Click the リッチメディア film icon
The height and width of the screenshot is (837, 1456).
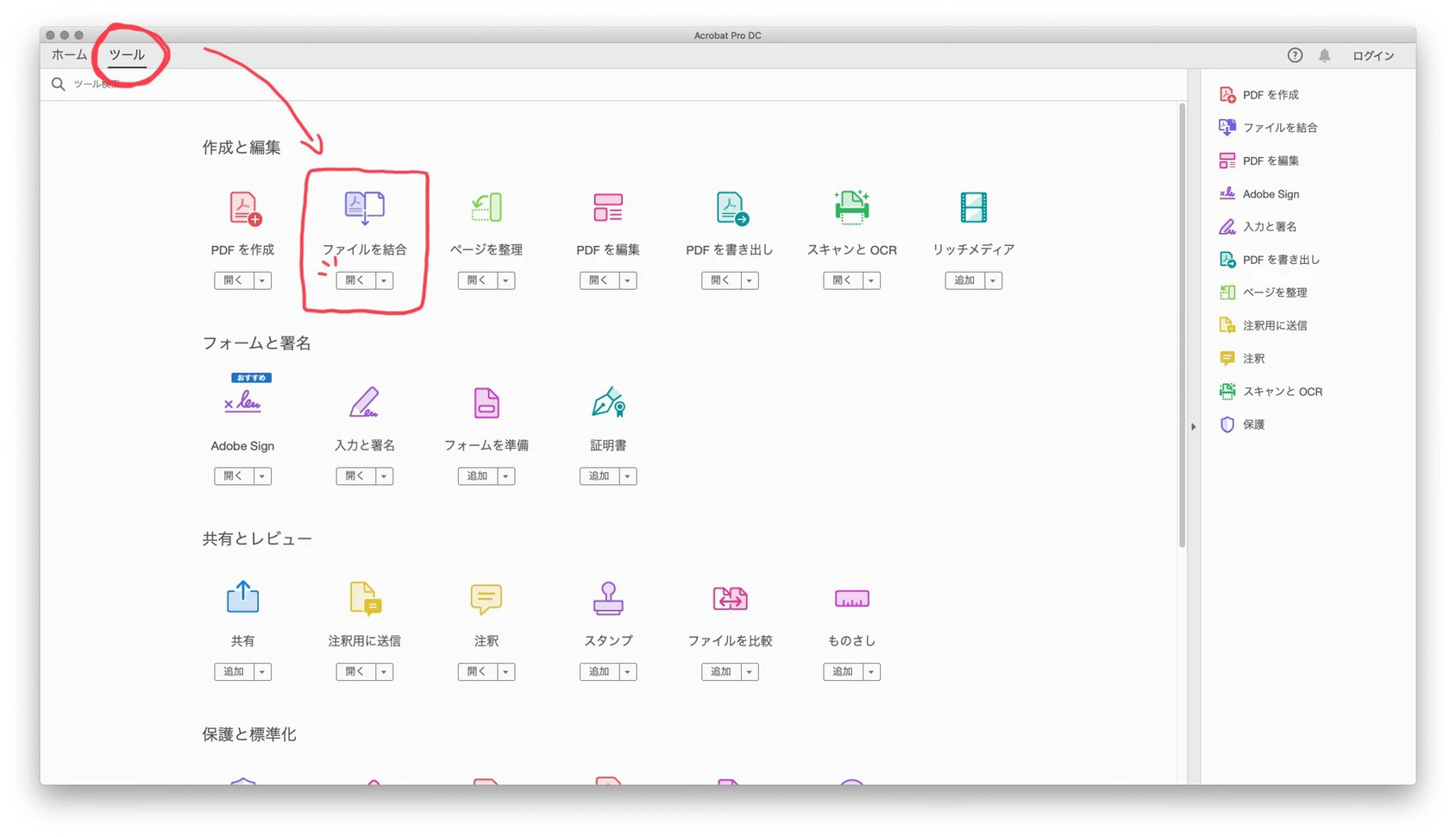pyautogui.click(x=973, y=207)
